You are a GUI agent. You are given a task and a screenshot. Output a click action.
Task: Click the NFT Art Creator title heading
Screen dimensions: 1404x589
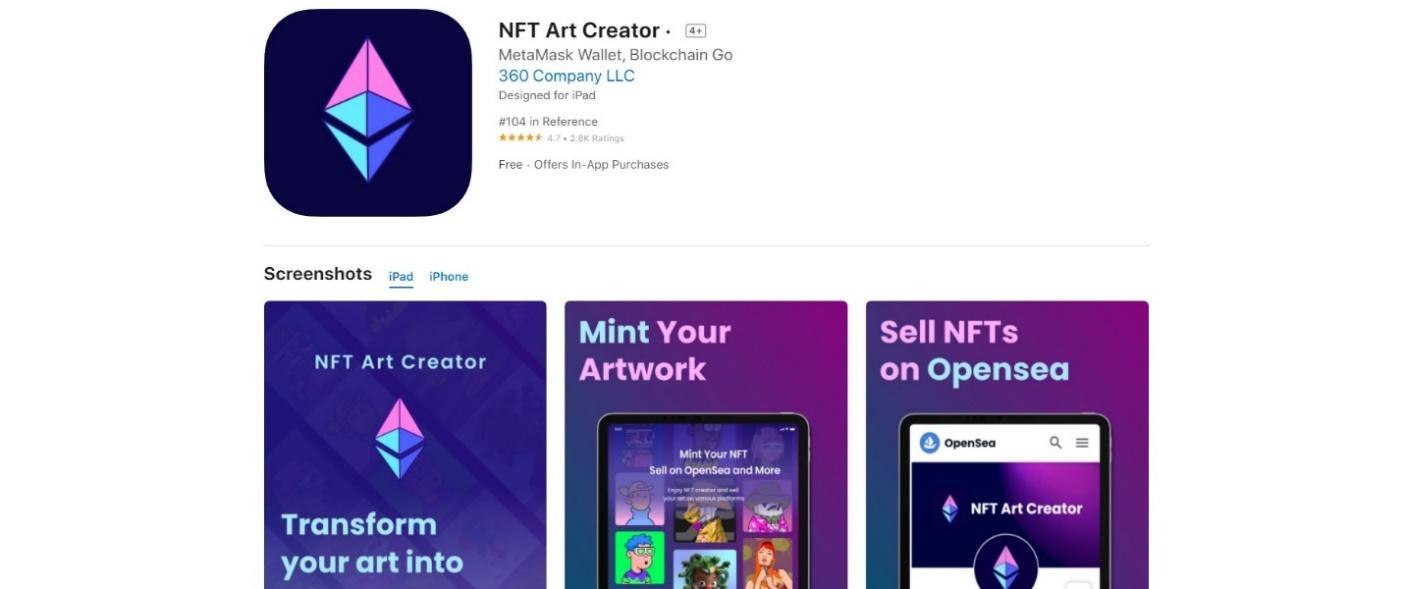[579, 30]
